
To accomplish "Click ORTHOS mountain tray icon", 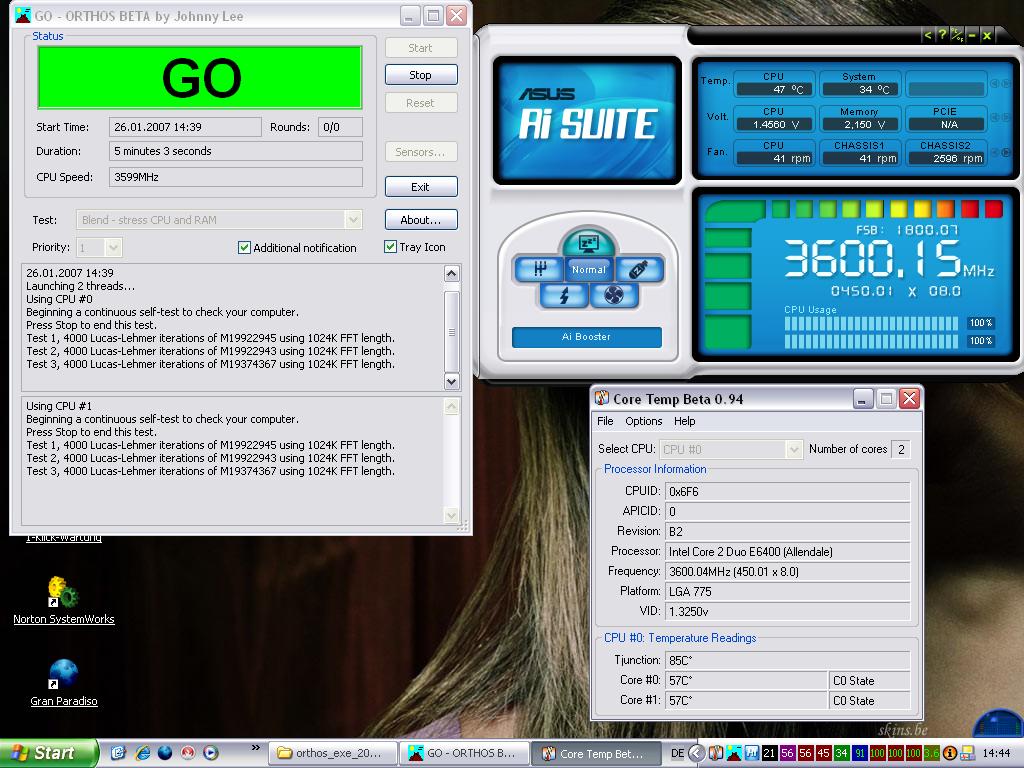I will pos(733,753).
